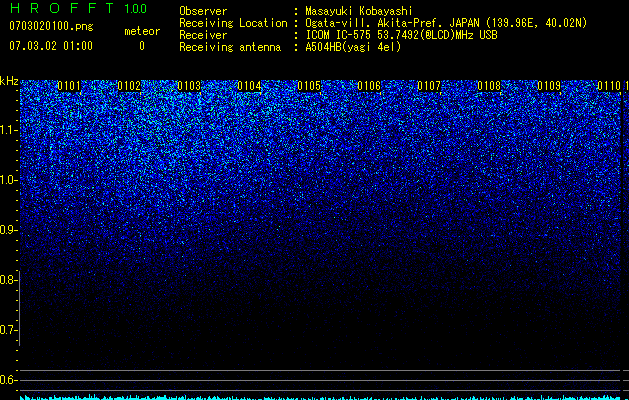
Task: Click the Receiving Location label
Action: (x=233, y=23)
